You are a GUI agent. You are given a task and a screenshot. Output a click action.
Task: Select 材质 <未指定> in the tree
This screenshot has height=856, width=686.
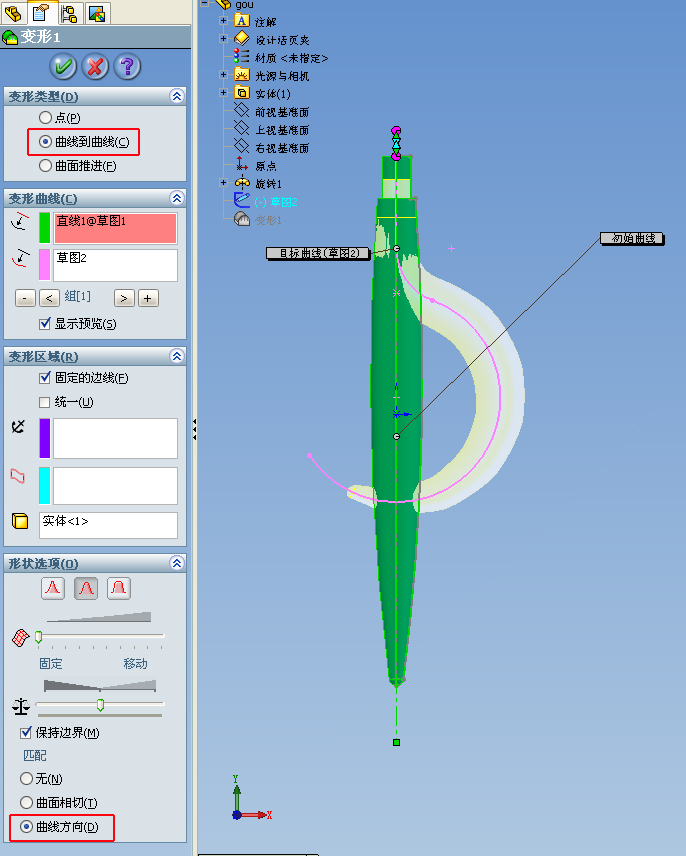pos(291,58)
